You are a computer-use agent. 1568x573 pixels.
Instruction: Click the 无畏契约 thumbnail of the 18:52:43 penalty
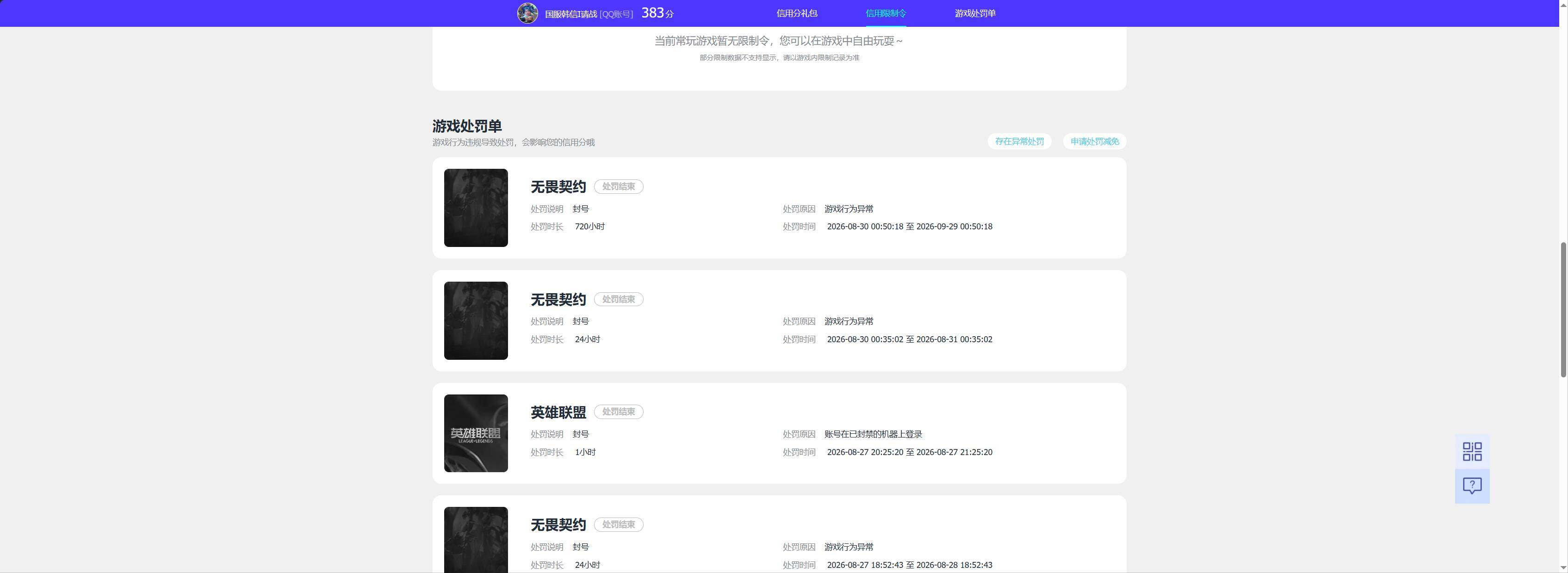[475, 540]
